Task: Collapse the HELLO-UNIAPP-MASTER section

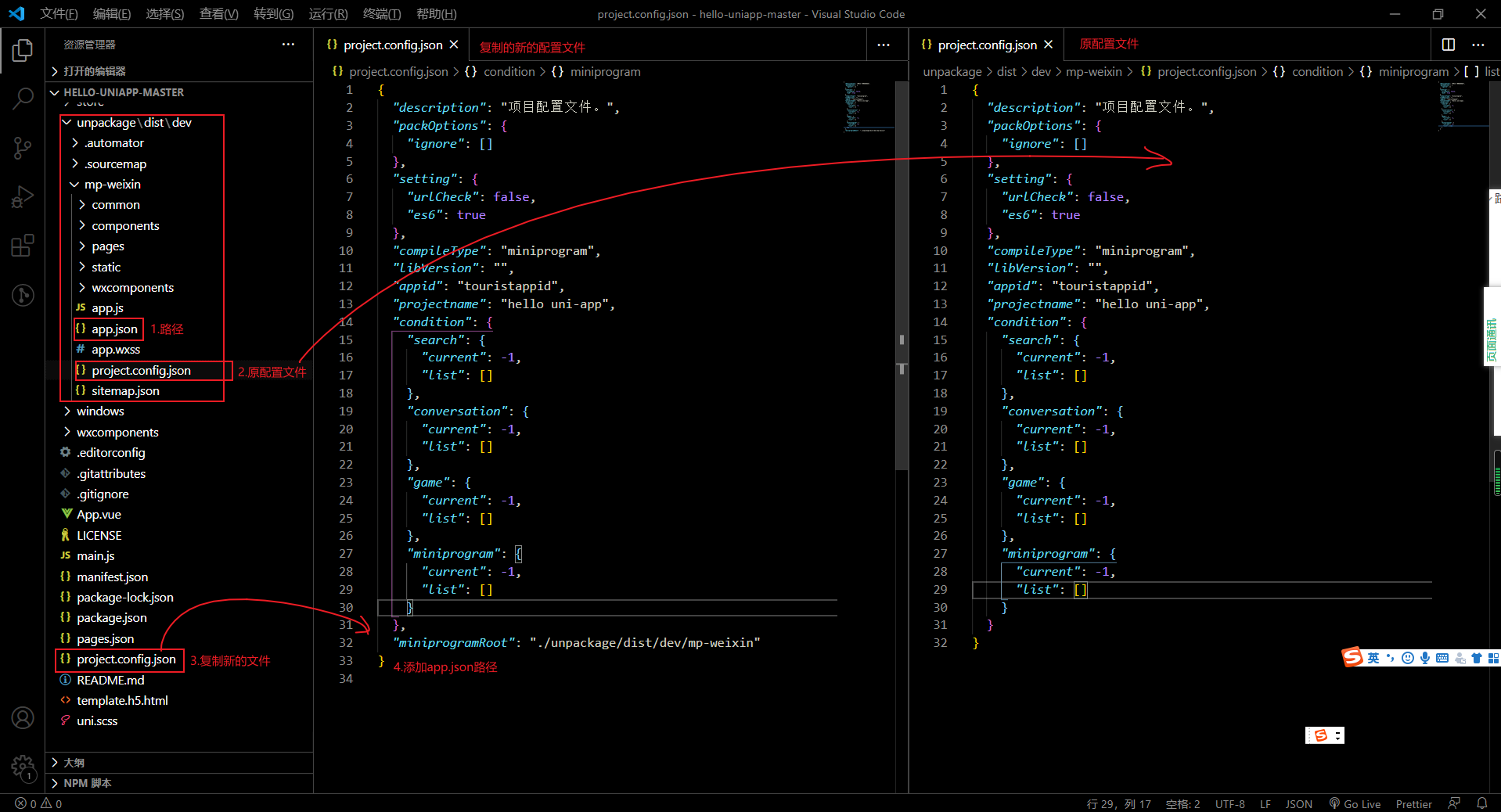Action: coord(179,92)
